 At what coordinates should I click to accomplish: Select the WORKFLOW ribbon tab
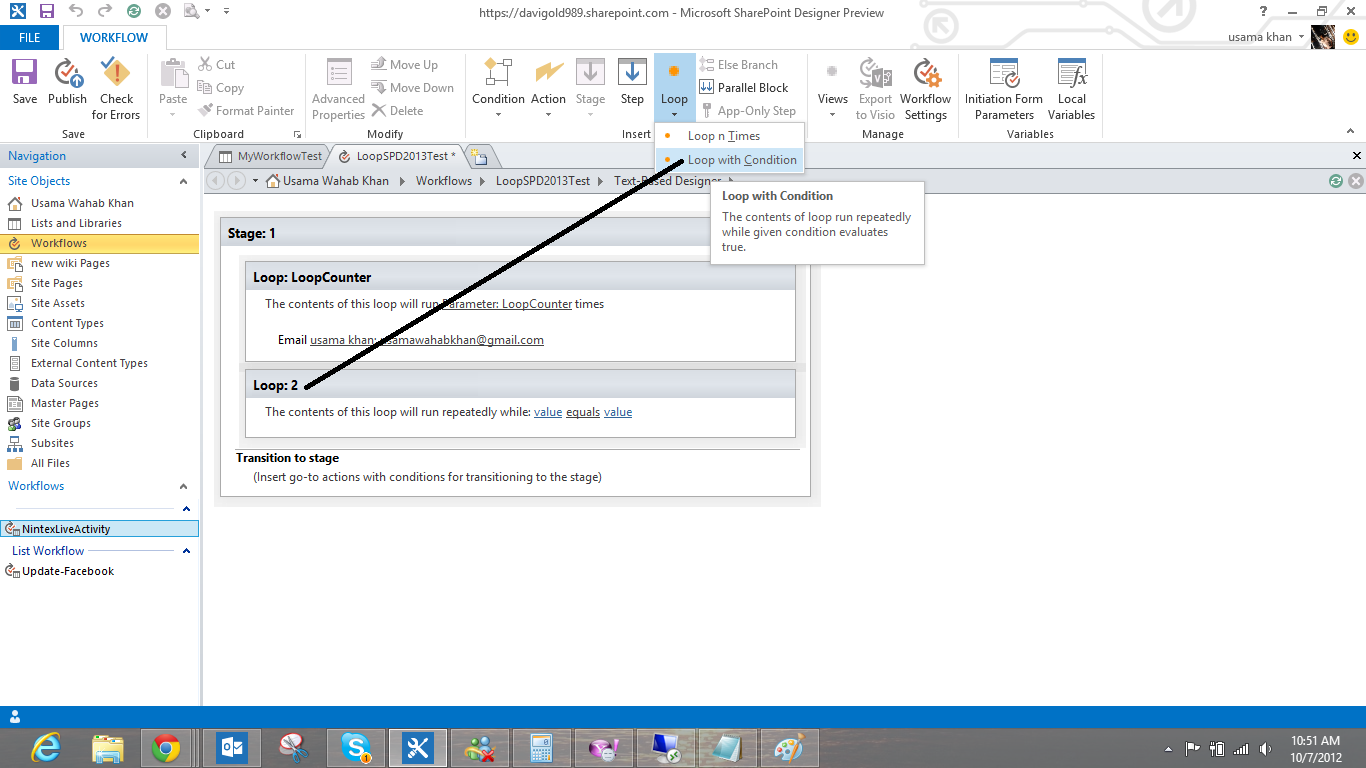[x=114, y=38]
